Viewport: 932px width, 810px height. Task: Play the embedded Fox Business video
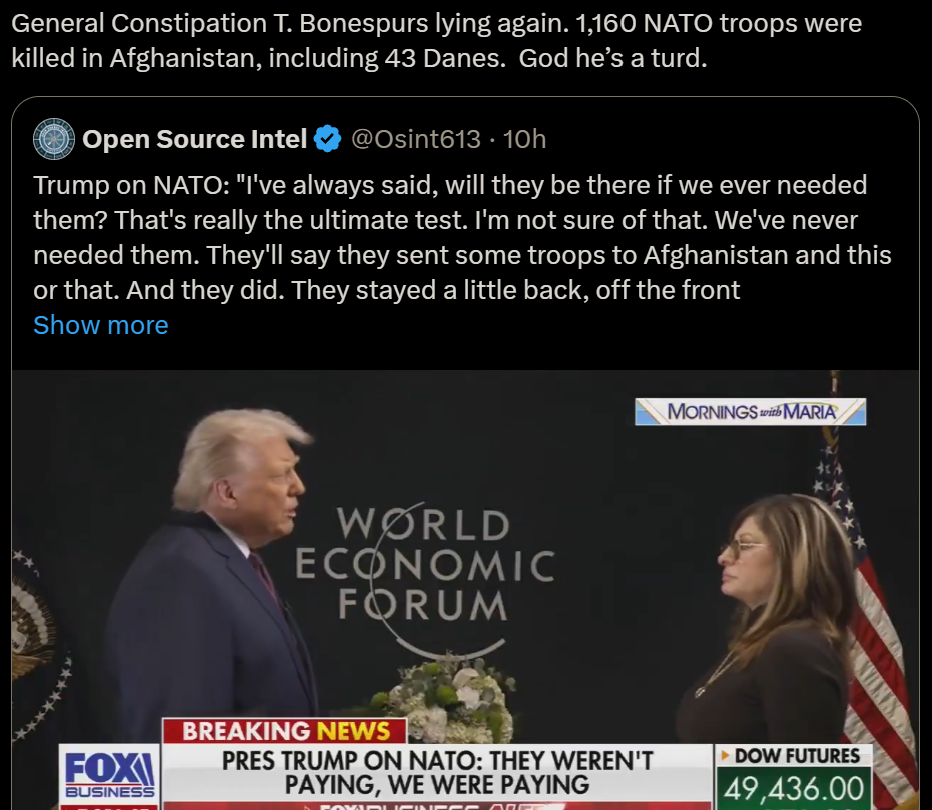(x=465, y=590)
